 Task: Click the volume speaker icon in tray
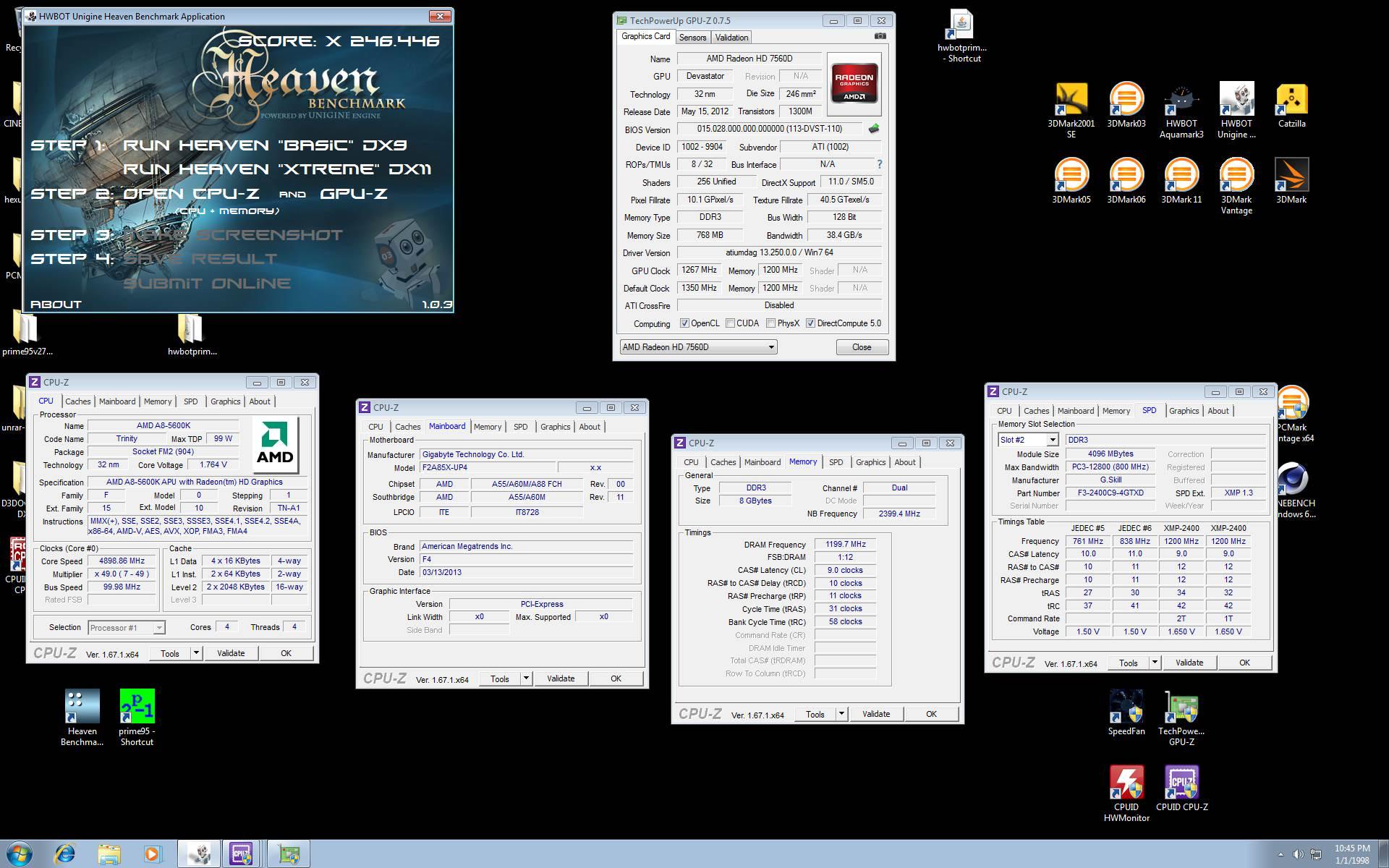tap(1299, 855)
